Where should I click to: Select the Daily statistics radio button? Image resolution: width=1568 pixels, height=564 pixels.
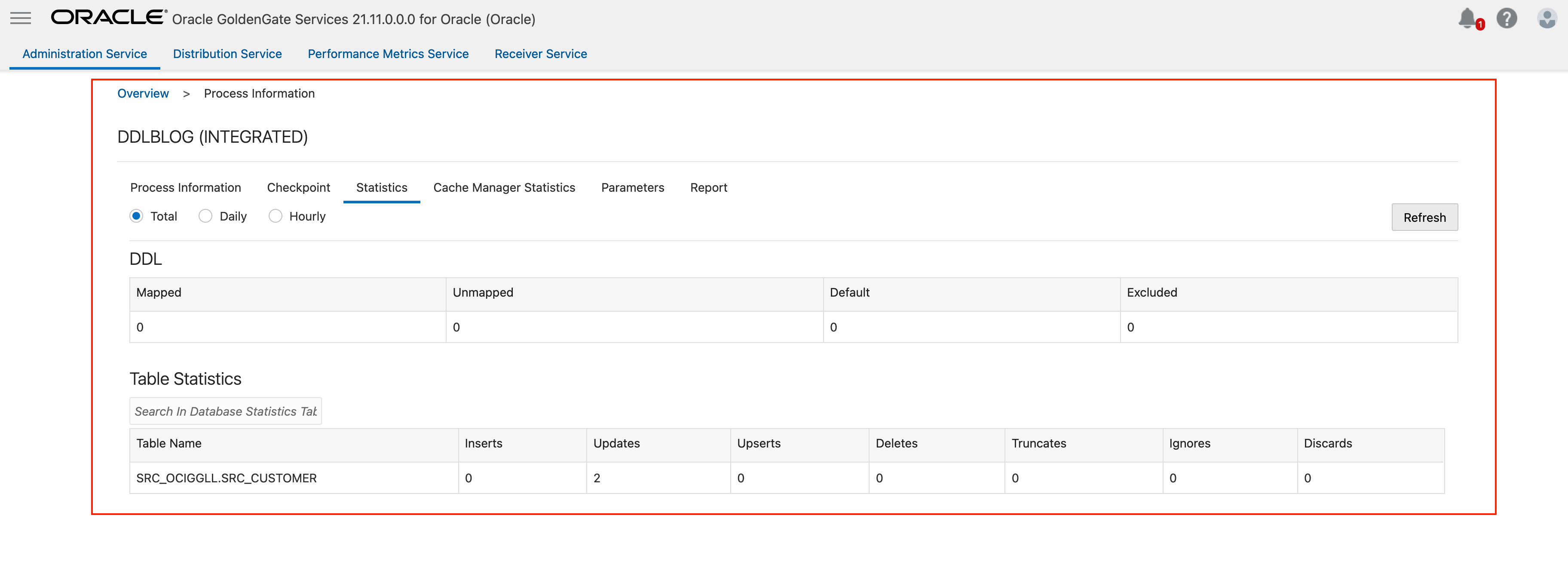(x=206, y=216)
